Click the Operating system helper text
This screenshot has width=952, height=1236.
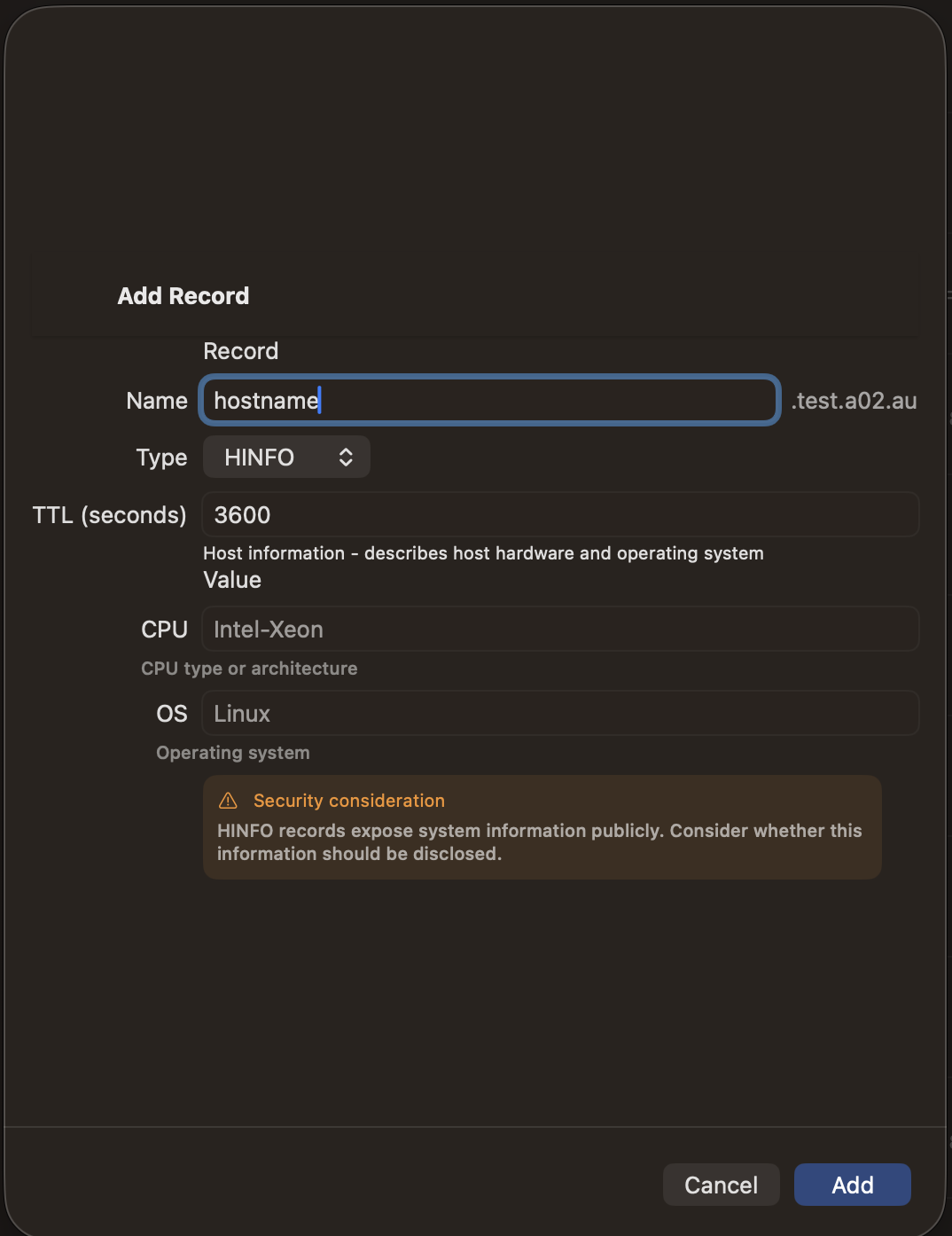(232, 752)
